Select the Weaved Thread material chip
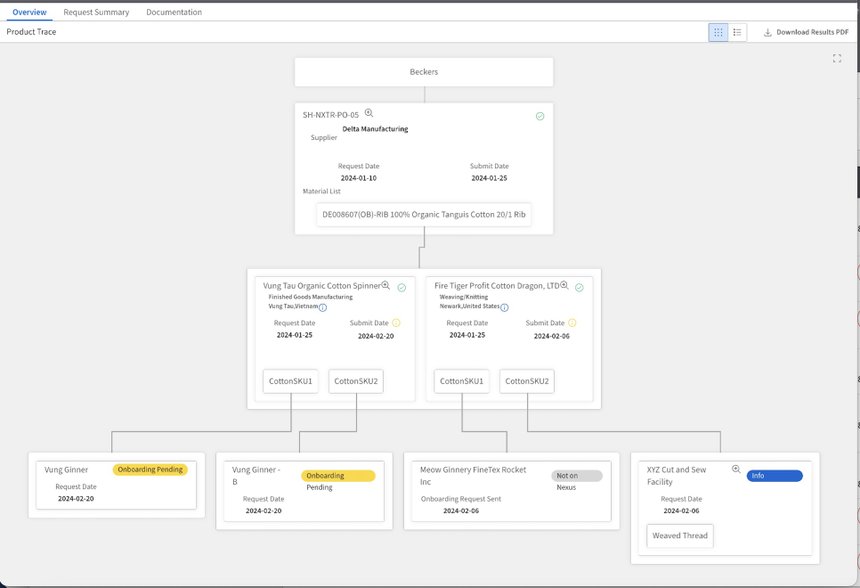The image size is (860, 588). point(680,536)
